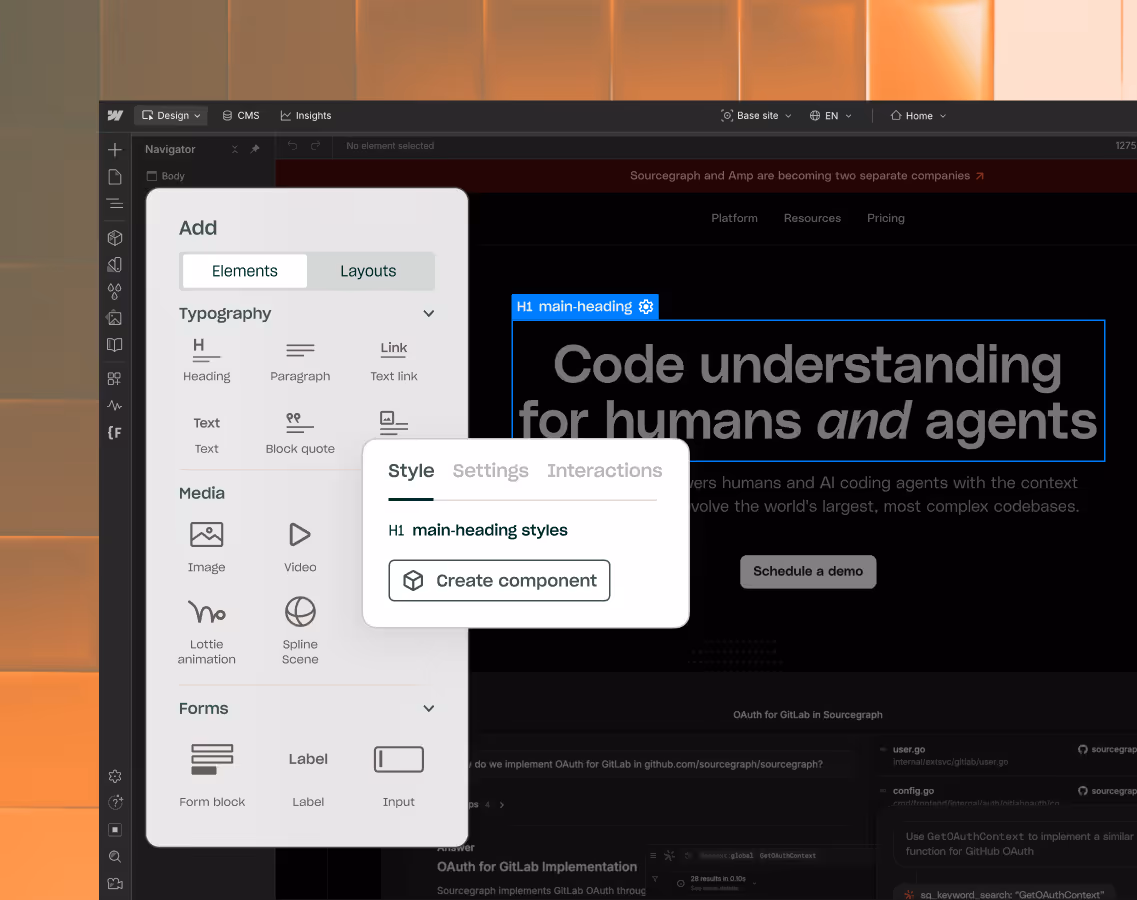Add a Video element
This screenshot has height=900, width=1137.
coord(300,547)
